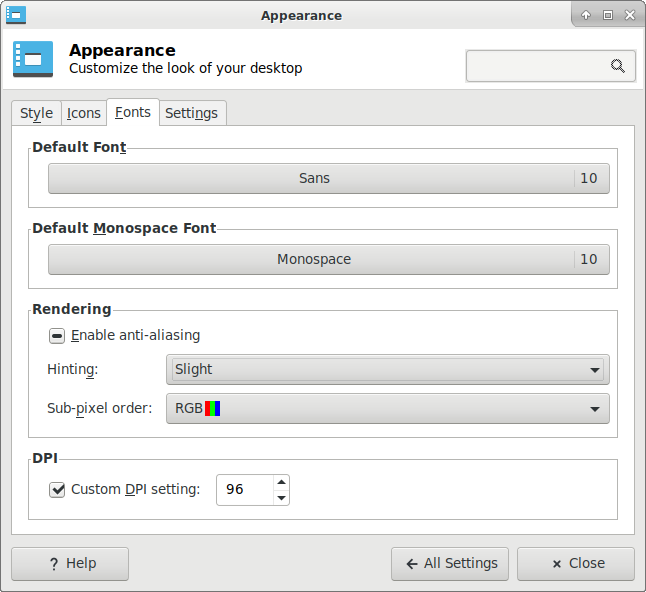646x592 pixels.
Task: Click the roll-up window arrow in titlebar
Action: 586,15
